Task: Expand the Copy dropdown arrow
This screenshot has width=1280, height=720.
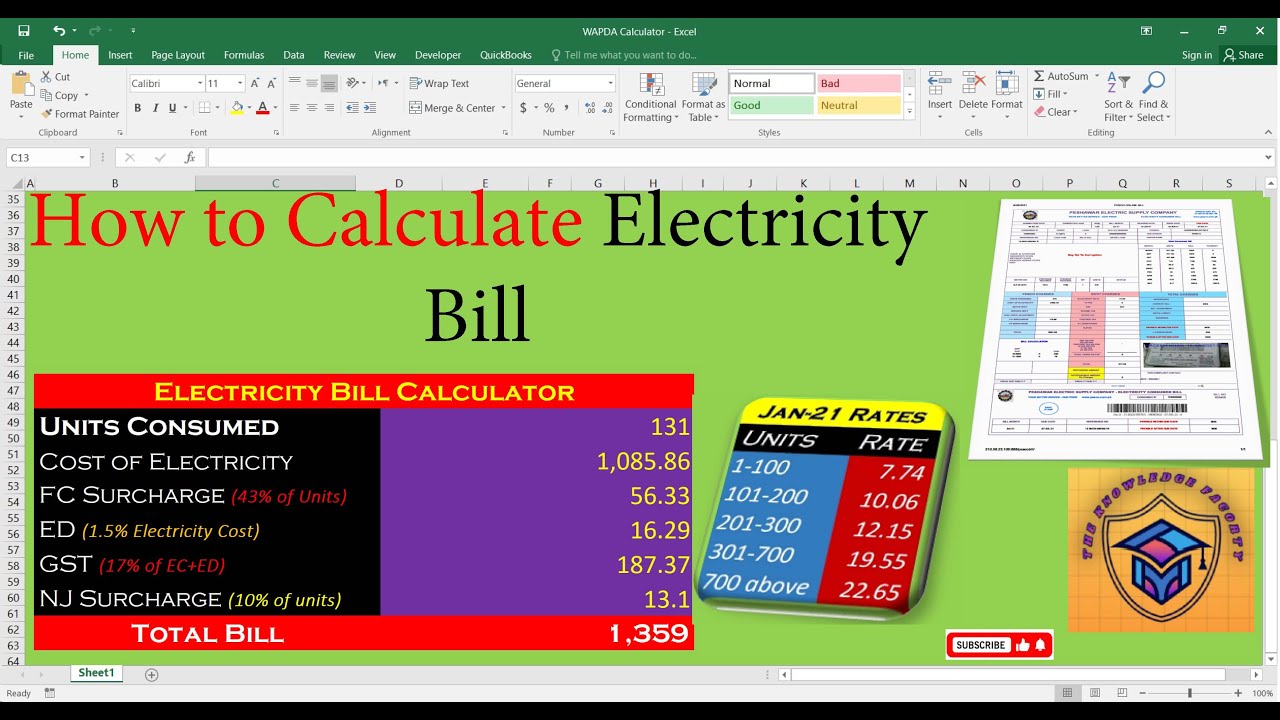Action: tap(86, 96)
